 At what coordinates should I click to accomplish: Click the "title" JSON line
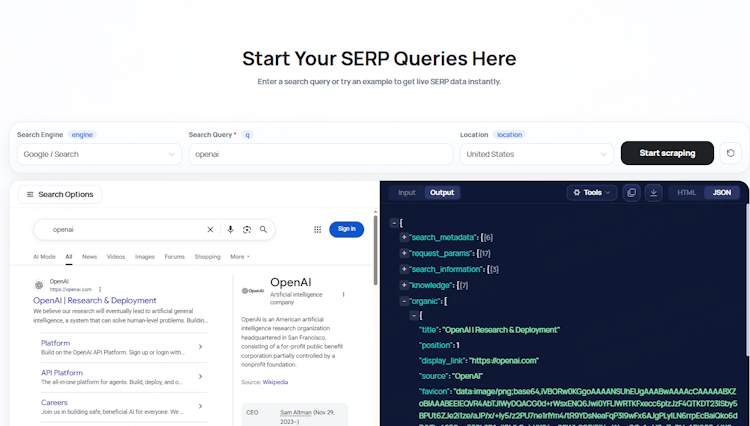point(489,330)
